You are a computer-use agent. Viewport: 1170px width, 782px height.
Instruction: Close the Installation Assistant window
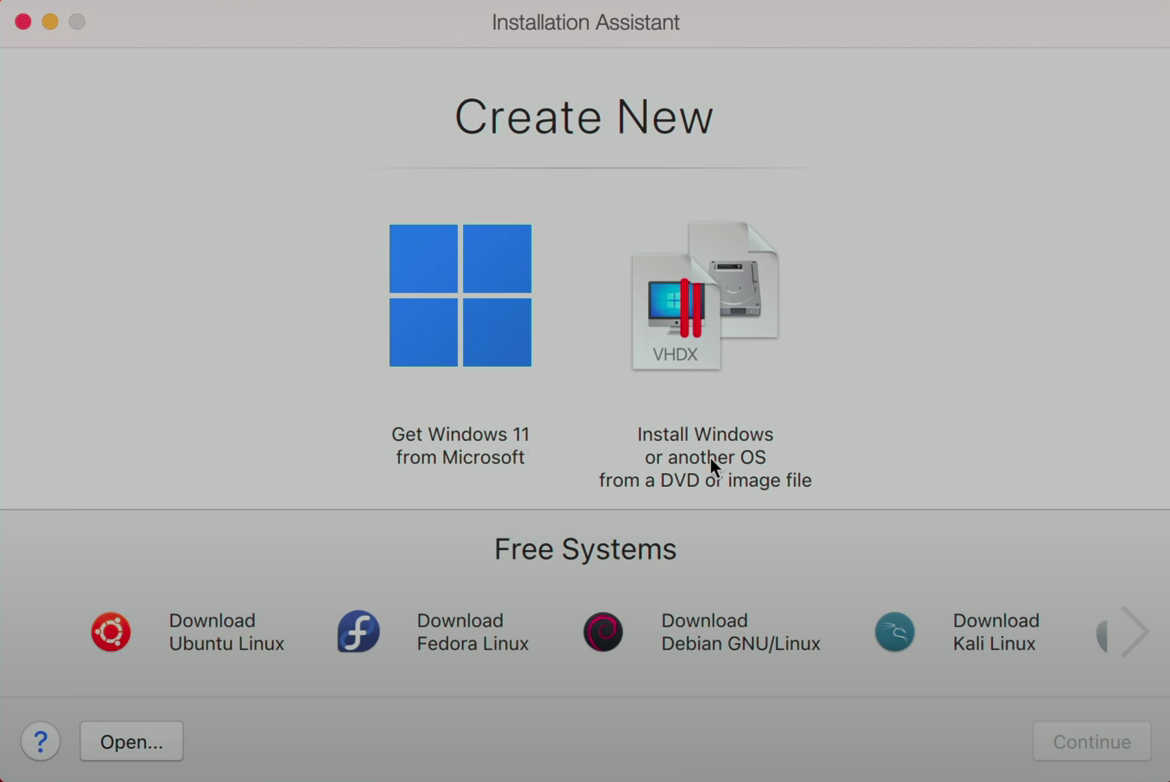click(x=22, y=20)
